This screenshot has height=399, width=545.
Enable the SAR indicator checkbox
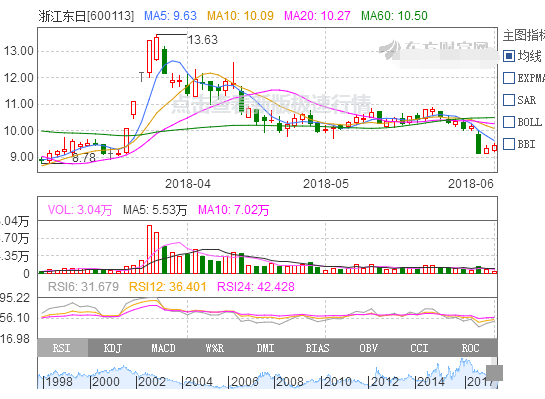click(x=509, y=100)
